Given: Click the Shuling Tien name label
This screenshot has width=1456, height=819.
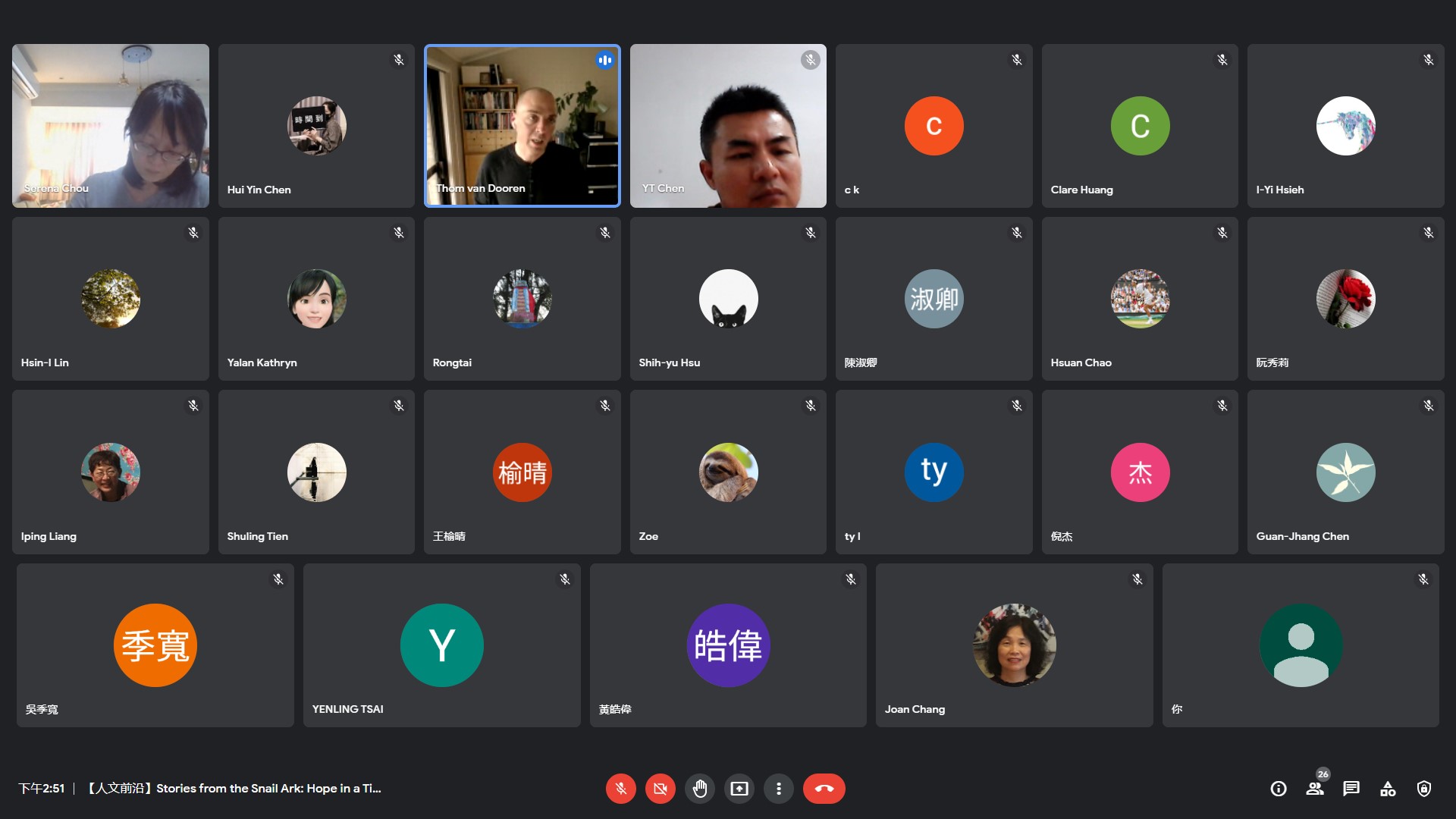Looking at the screenshot, I should [257, 536].
